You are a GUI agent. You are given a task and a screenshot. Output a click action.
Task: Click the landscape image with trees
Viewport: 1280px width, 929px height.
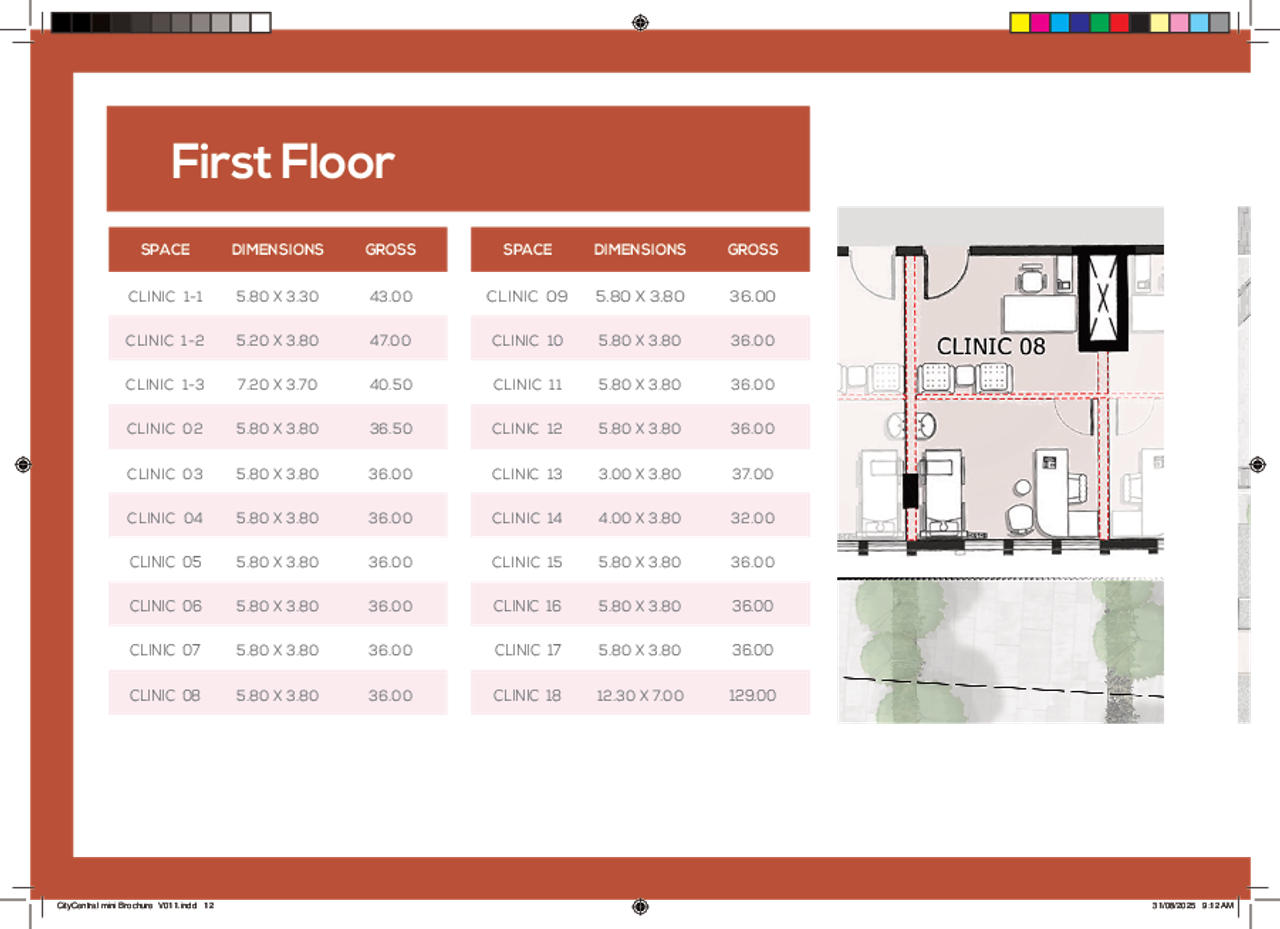click(x=1000, y=650)
